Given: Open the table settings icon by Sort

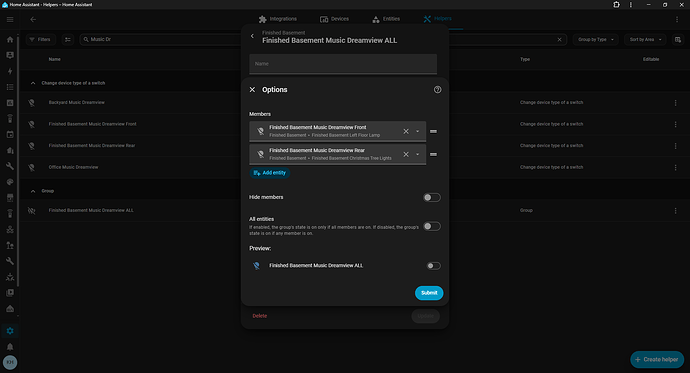Looking at the screenshot, I should point(678,40).
